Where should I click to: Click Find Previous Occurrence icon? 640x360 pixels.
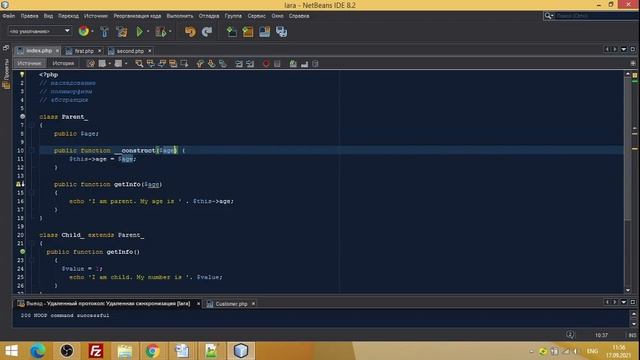(x=151, y=63)
